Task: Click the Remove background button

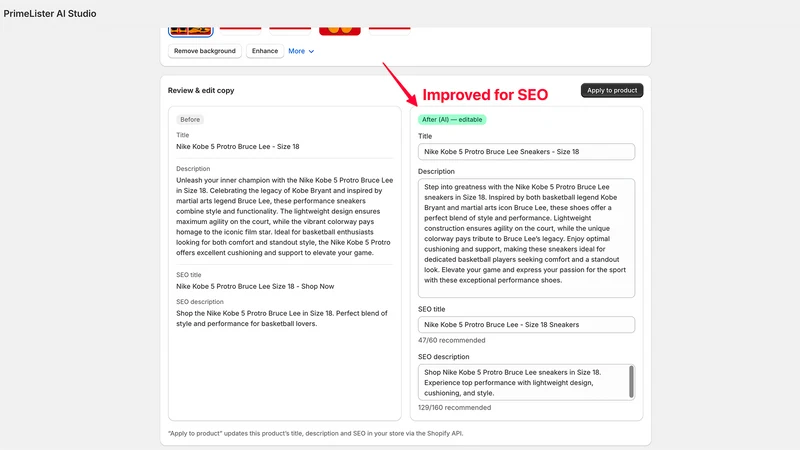Action: (x=205, y=51)
